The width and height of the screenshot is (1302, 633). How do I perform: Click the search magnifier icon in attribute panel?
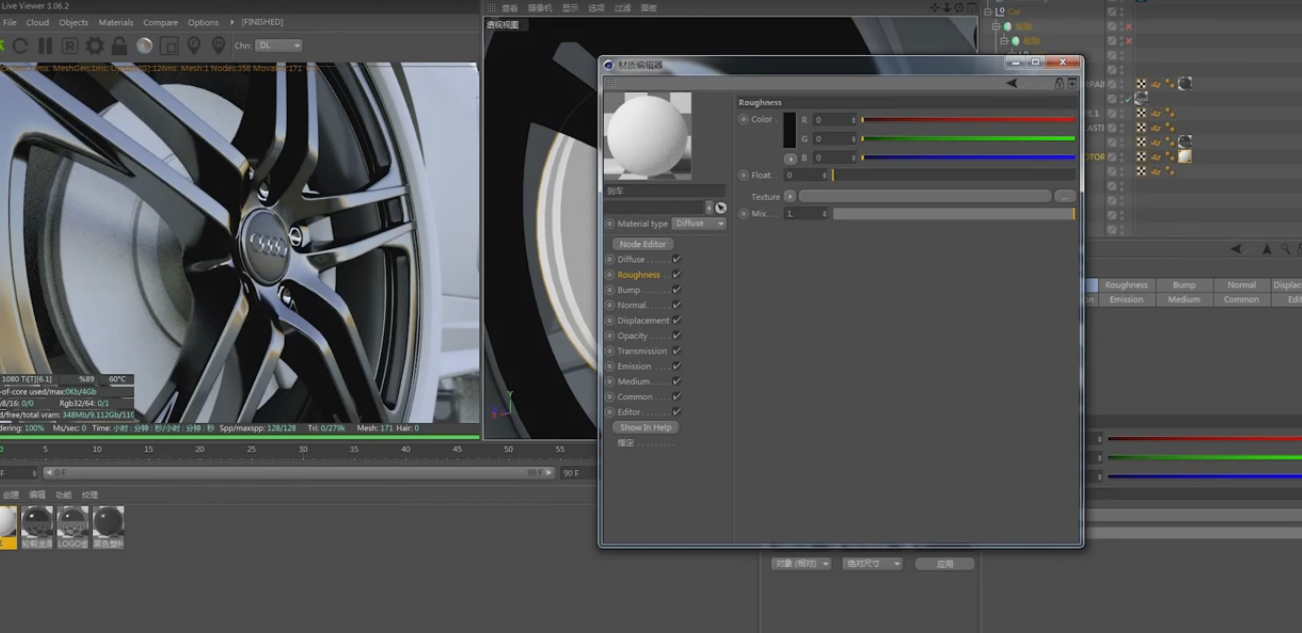coord(1285,249)
